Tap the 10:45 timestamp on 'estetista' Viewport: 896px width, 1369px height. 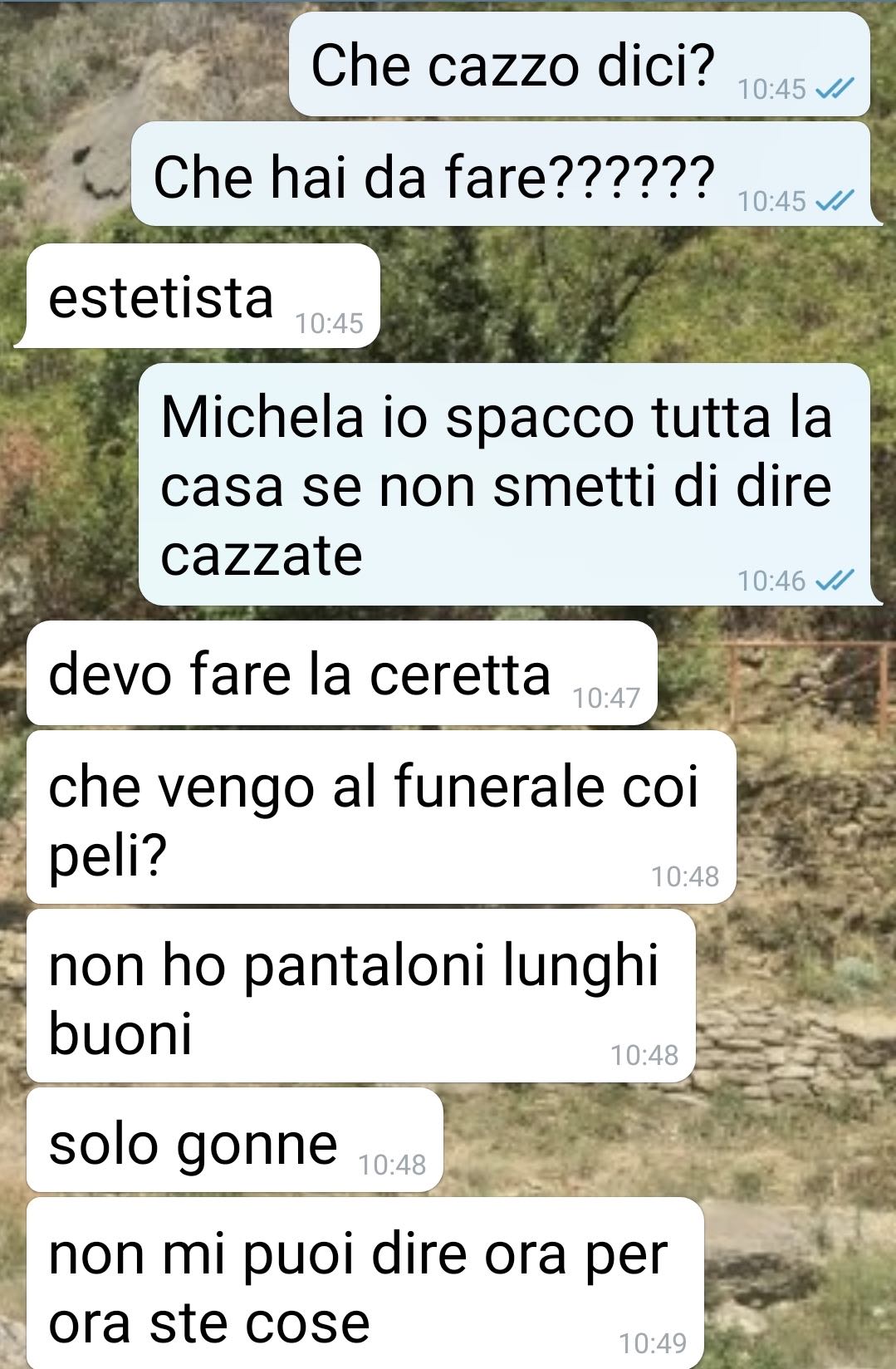point(329,323)
